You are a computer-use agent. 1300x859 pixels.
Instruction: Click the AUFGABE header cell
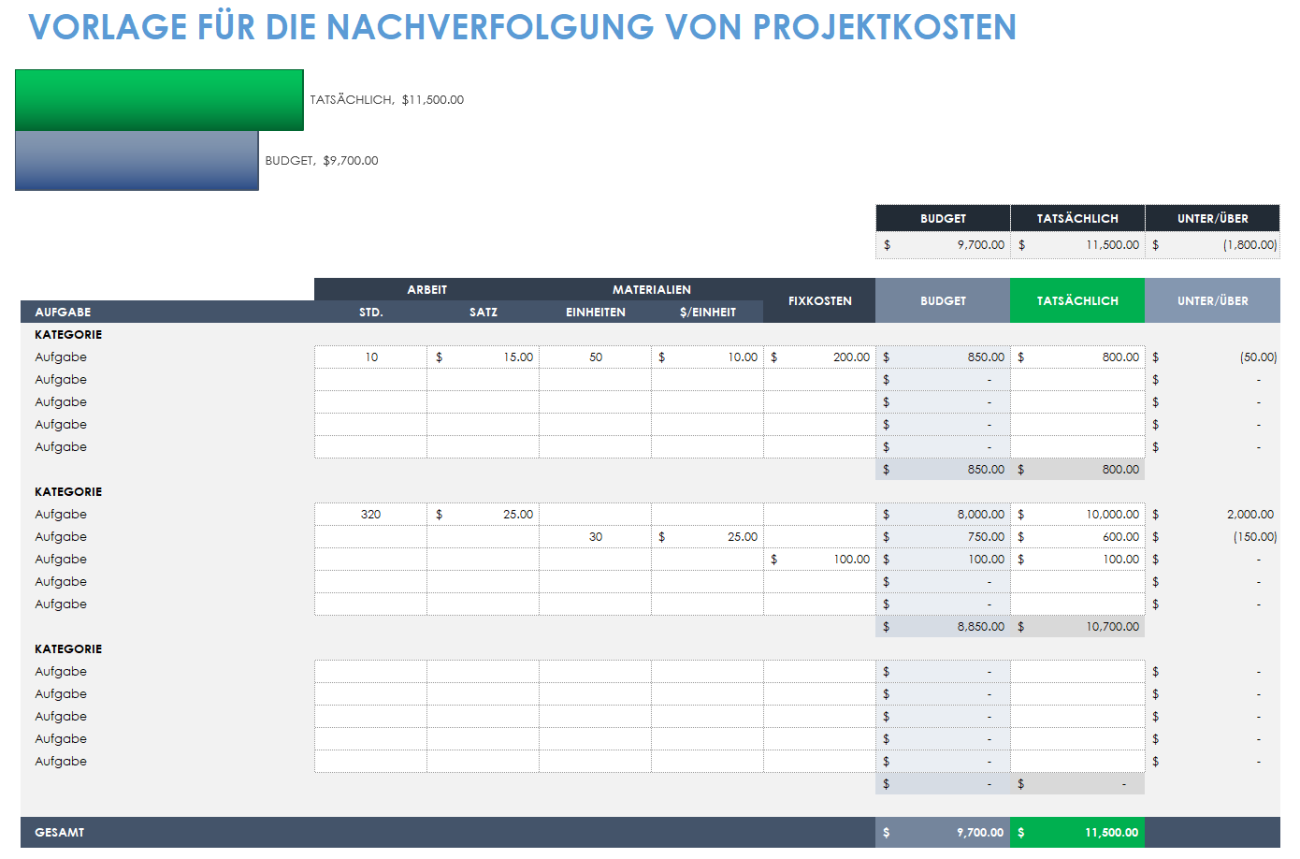pos(65,311)
